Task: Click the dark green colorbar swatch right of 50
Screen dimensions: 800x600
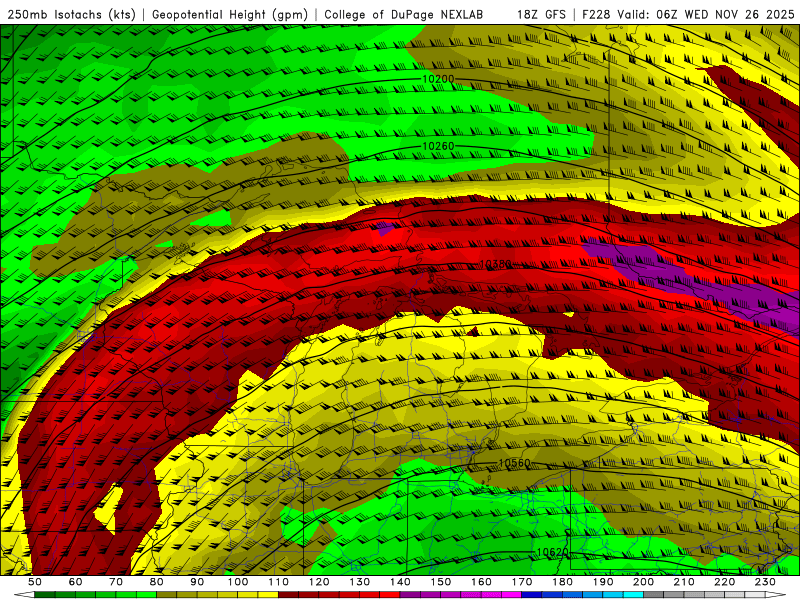Action: (44, 595)
